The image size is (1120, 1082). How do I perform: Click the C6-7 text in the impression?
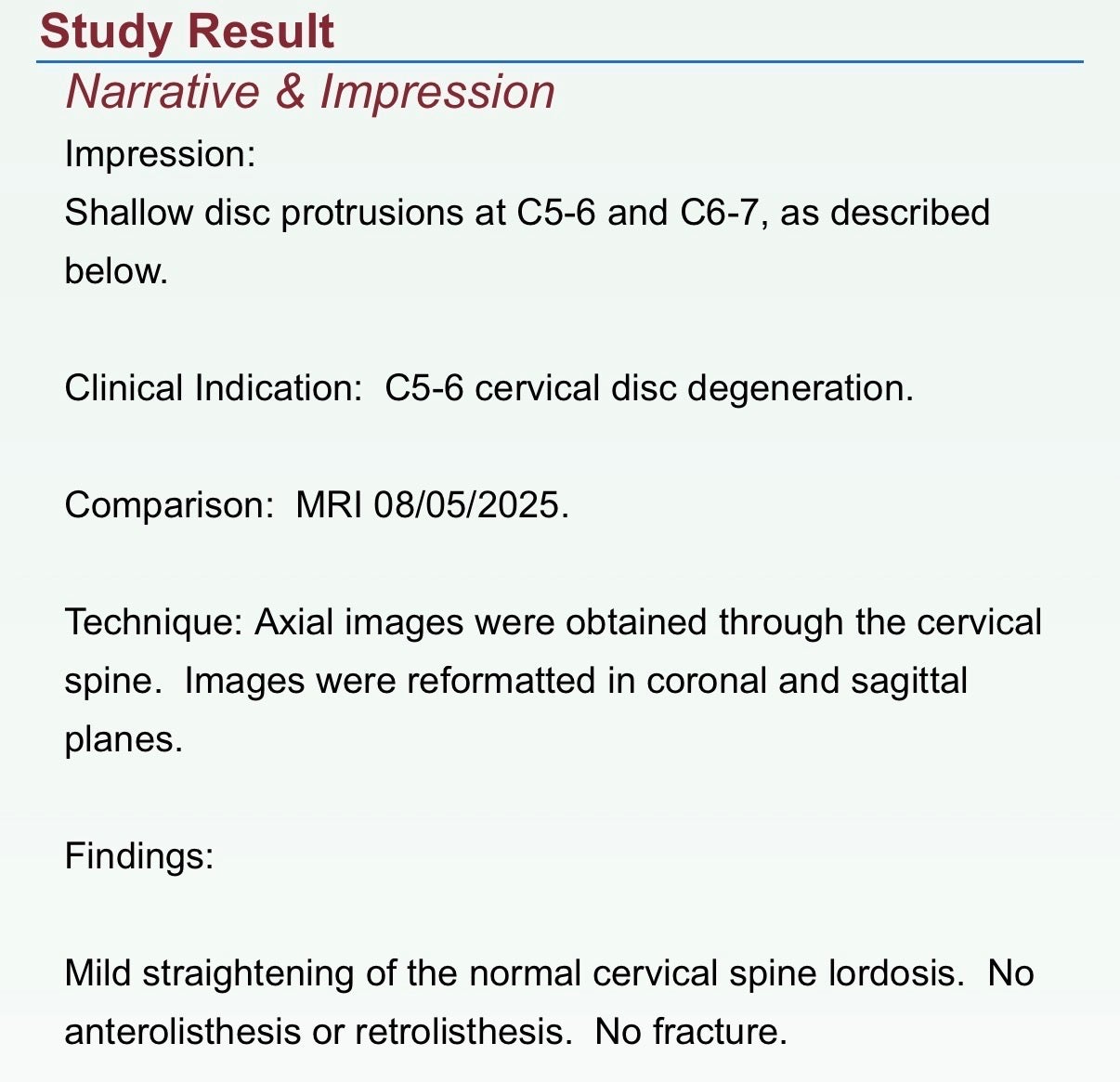[719, 213]
